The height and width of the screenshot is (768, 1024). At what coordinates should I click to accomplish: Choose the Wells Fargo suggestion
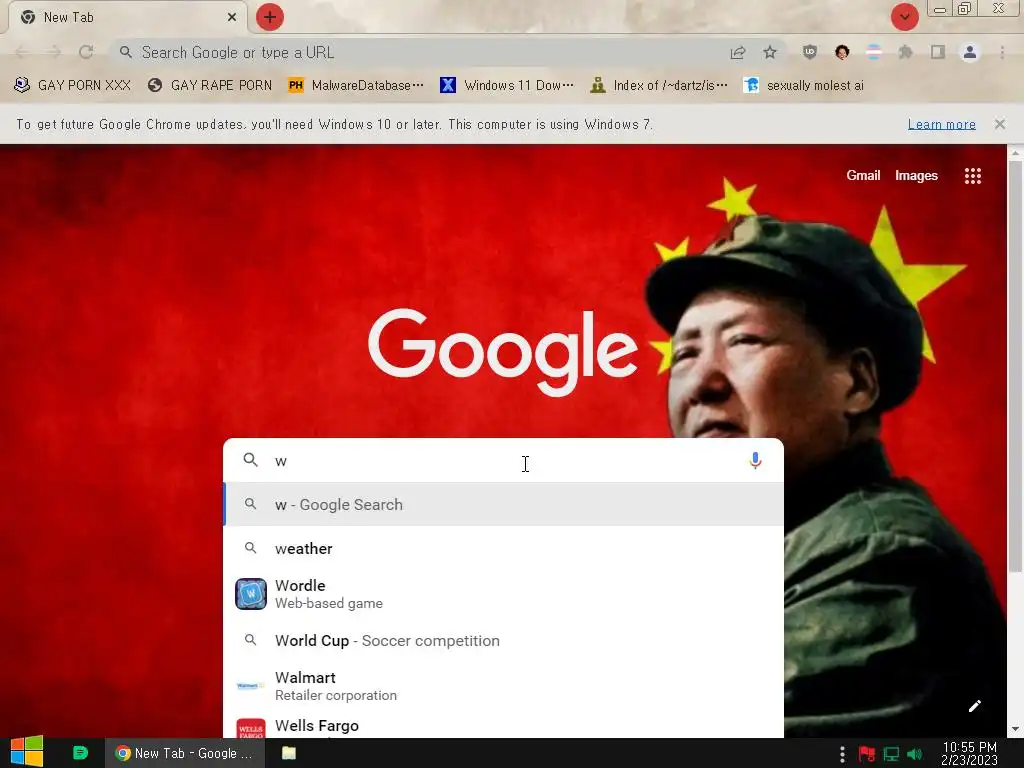(503, 725)
